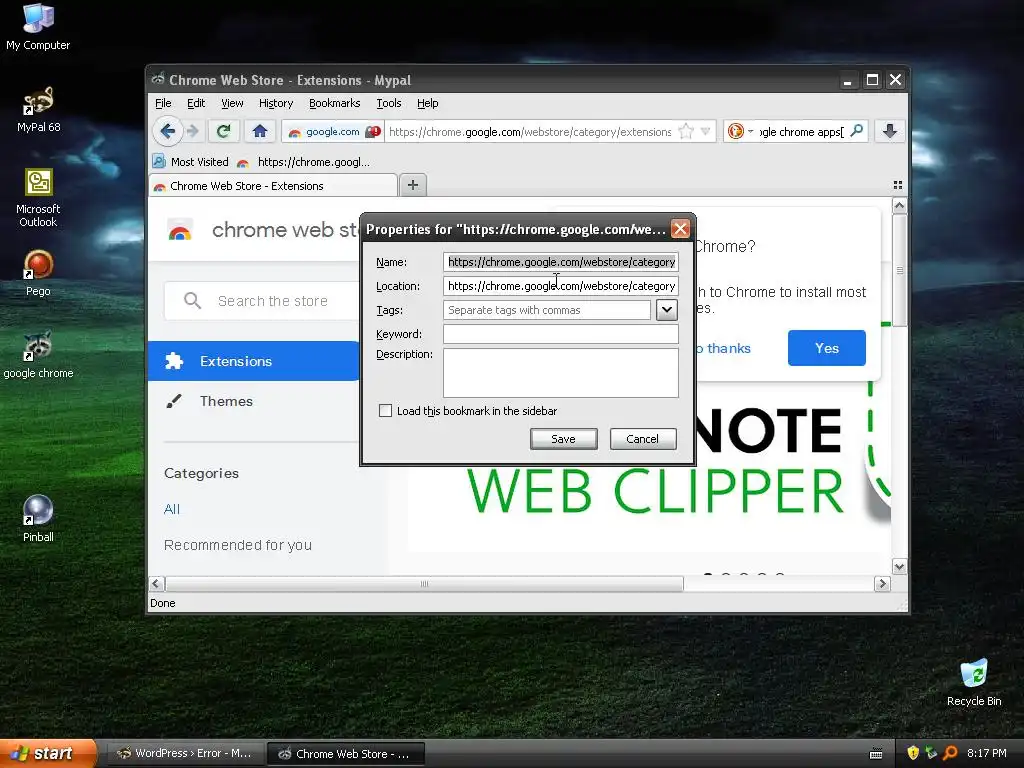
Task: Bookmark page with star icon
Action: pos(686,131)
